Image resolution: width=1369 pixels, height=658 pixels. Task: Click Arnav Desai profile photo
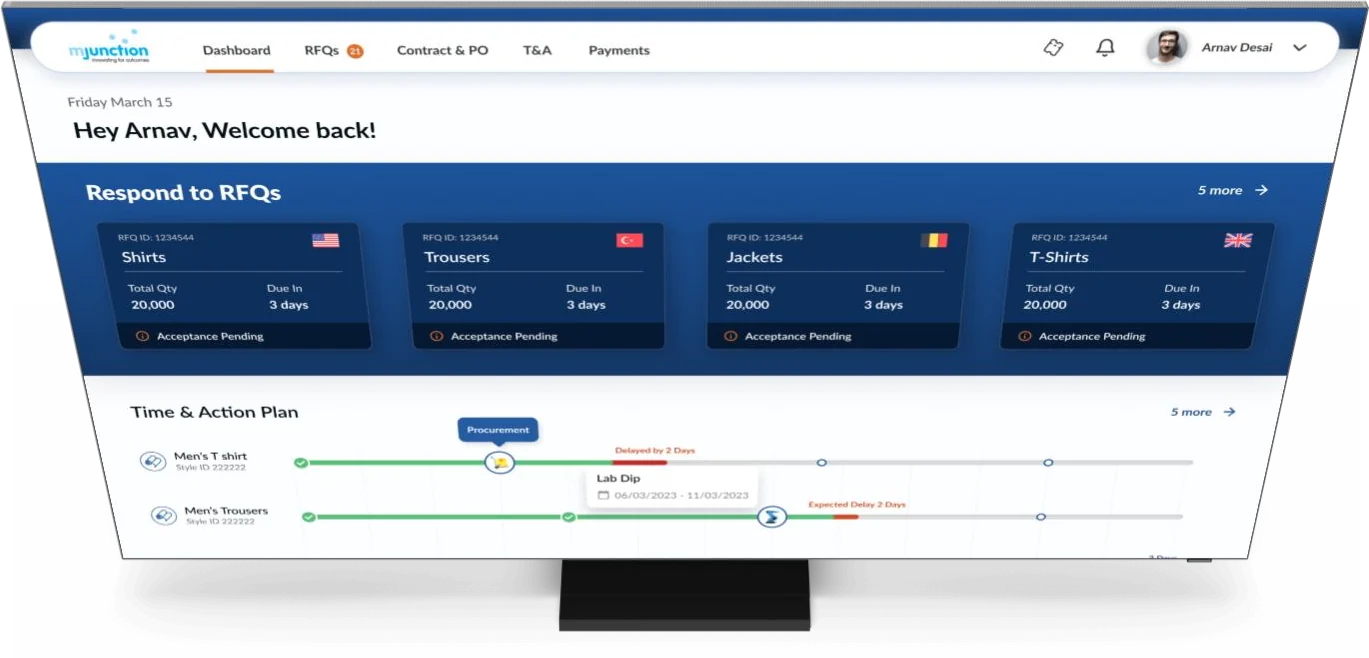point(1166,47)
